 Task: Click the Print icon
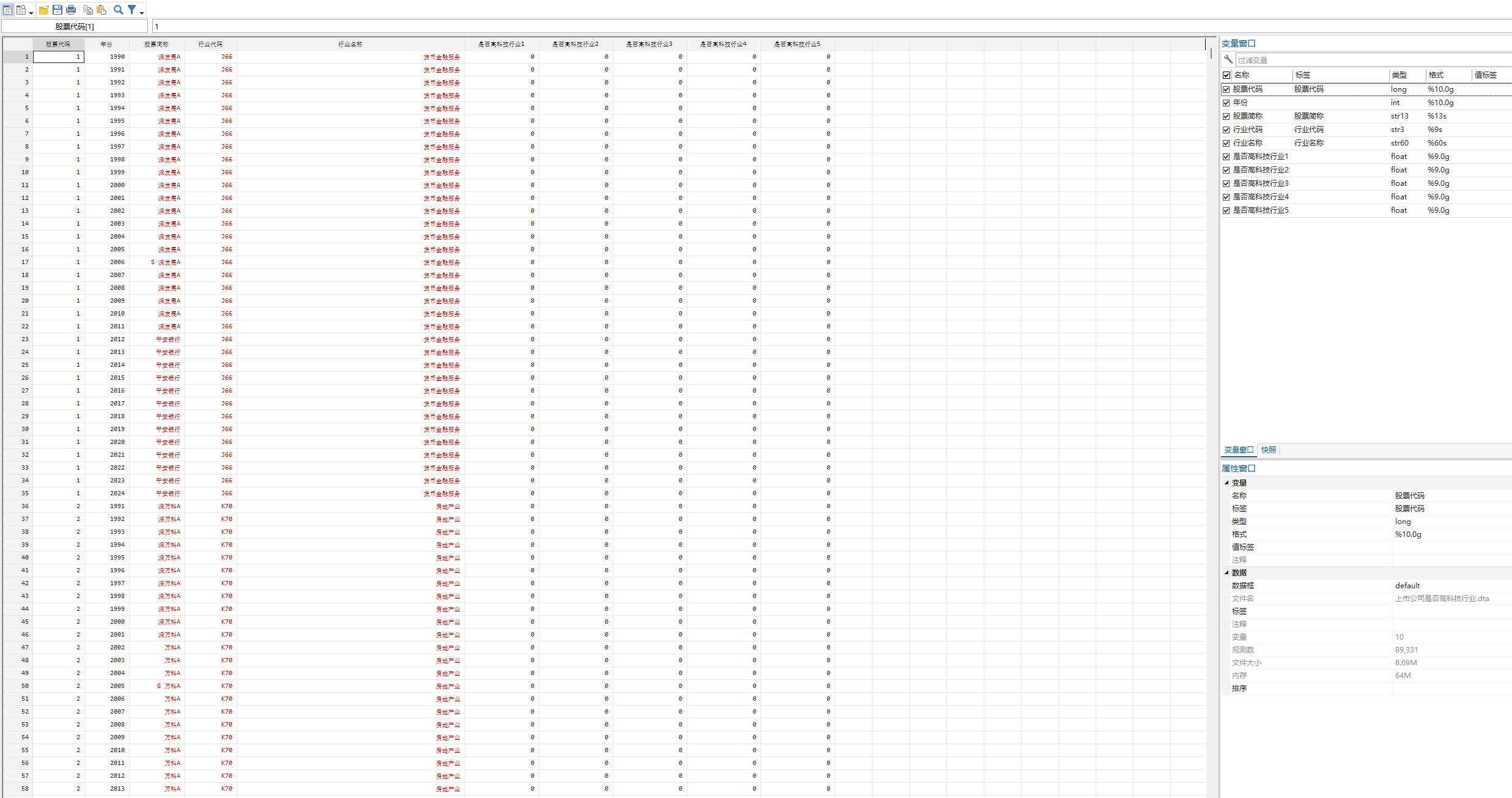pos(71,10)
